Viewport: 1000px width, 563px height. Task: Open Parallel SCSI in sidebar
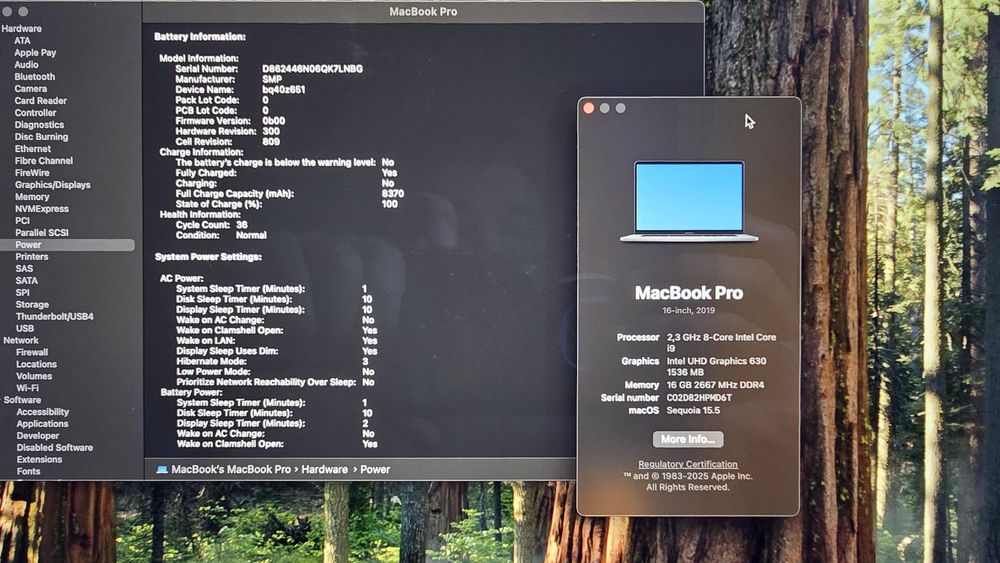click(42, 233)
